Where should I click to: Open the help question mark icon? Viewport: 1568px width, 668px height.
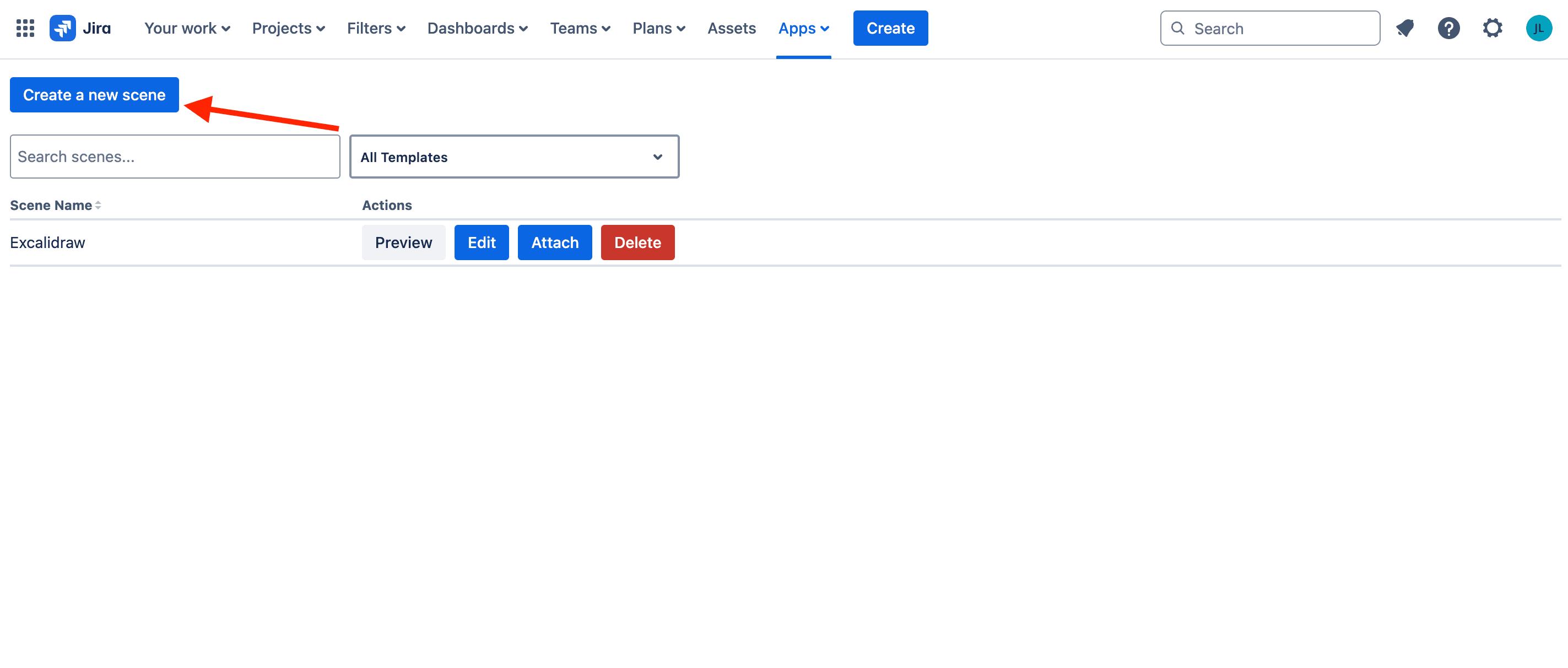pos(1448,28)
